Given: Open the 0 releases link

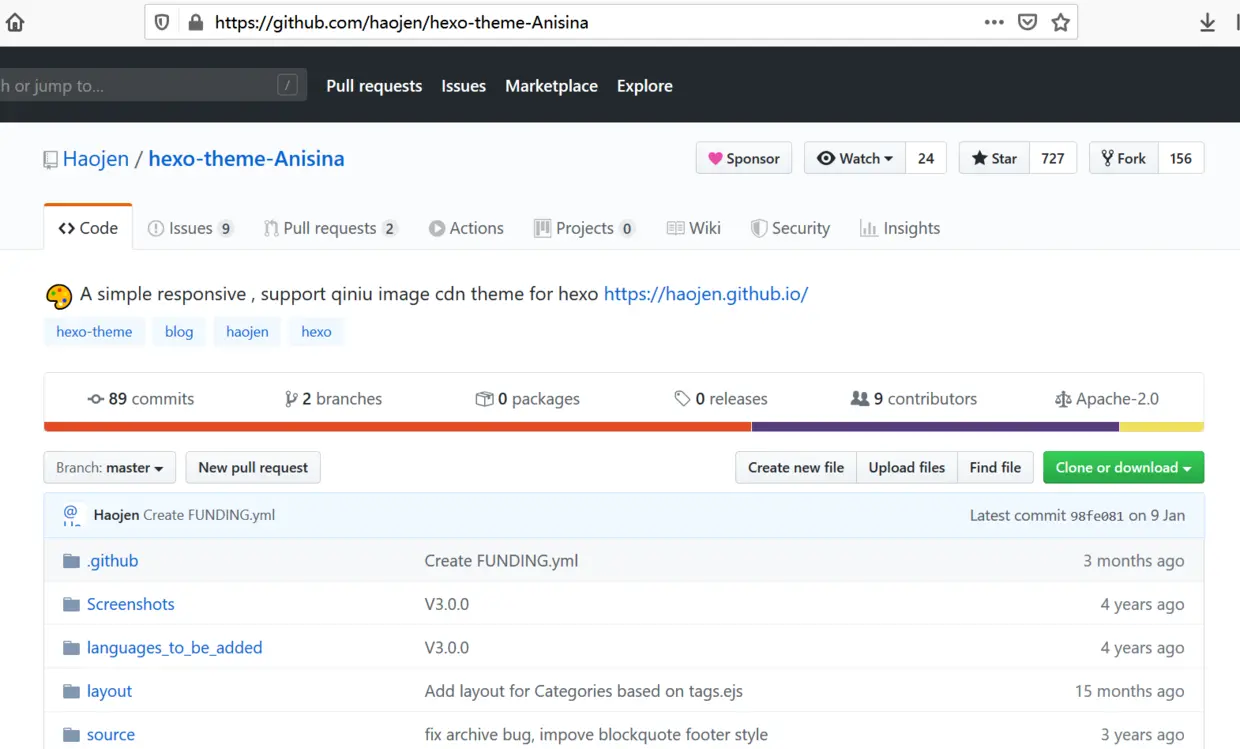Looking at the screenshot, I should [x=721, y=399].
